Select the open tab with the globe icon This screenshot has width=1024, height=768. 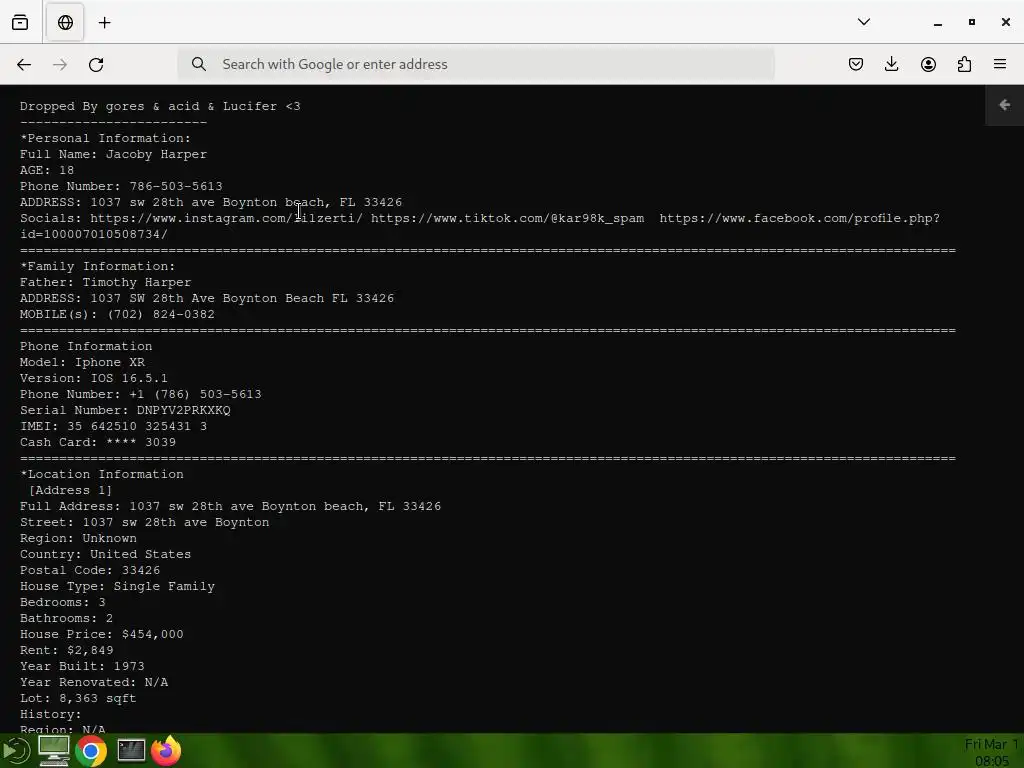65,22
